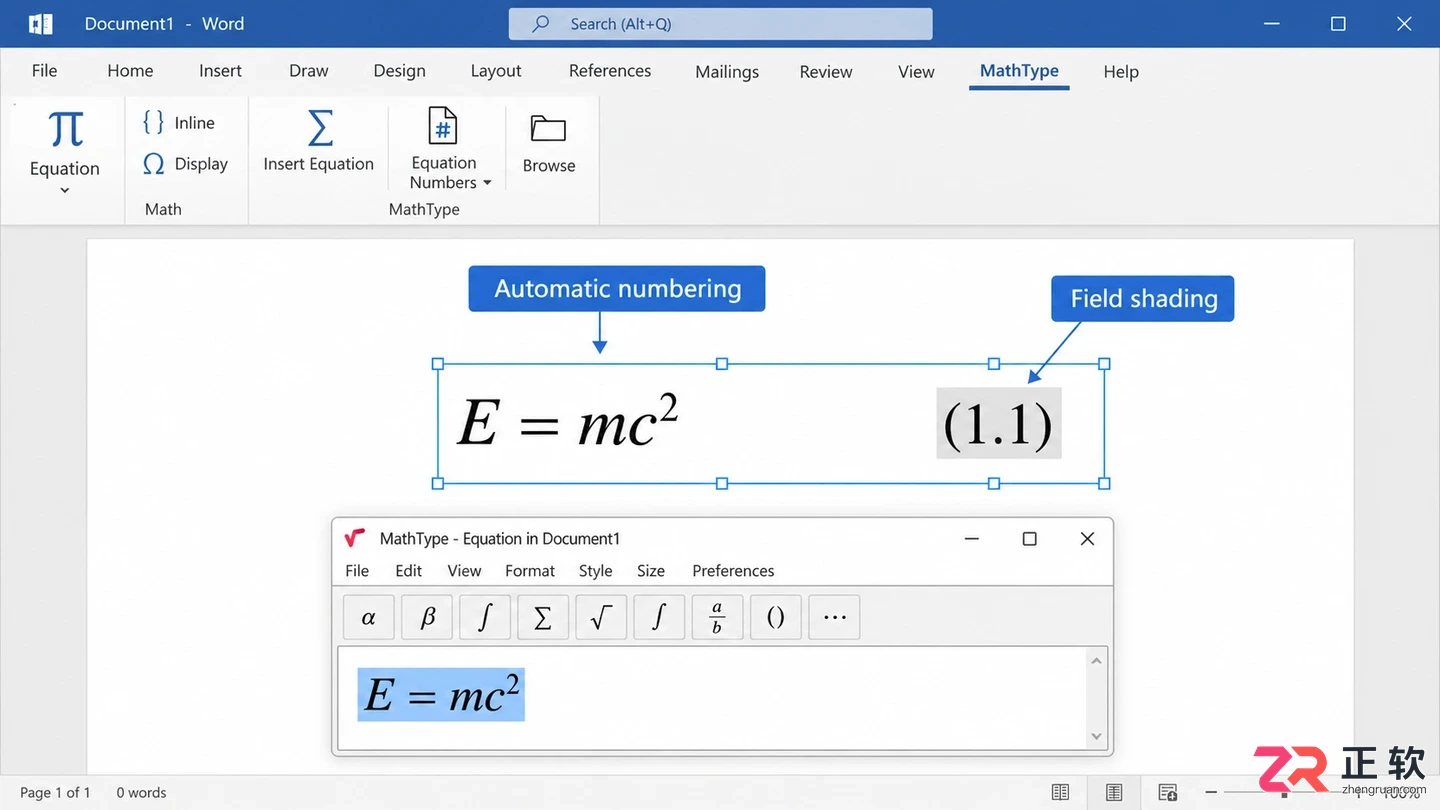The height and width of the screenshot is (810, 1440).
Task: Click the beta symbol palette button
Action: [x=427, y=618]
